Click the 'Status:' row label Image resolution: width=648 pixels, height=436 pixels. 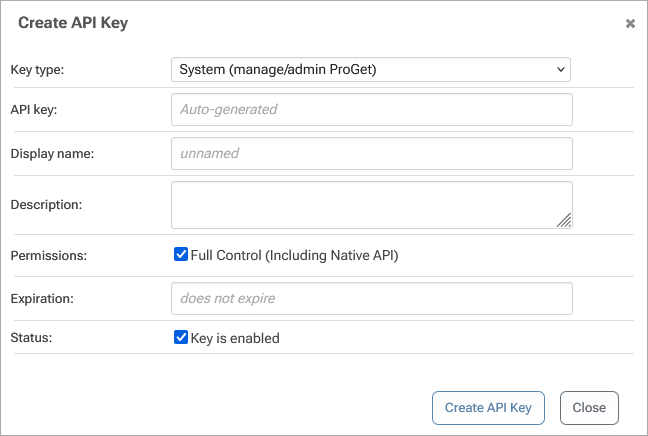pyautogui.click(x=31, y=338)
